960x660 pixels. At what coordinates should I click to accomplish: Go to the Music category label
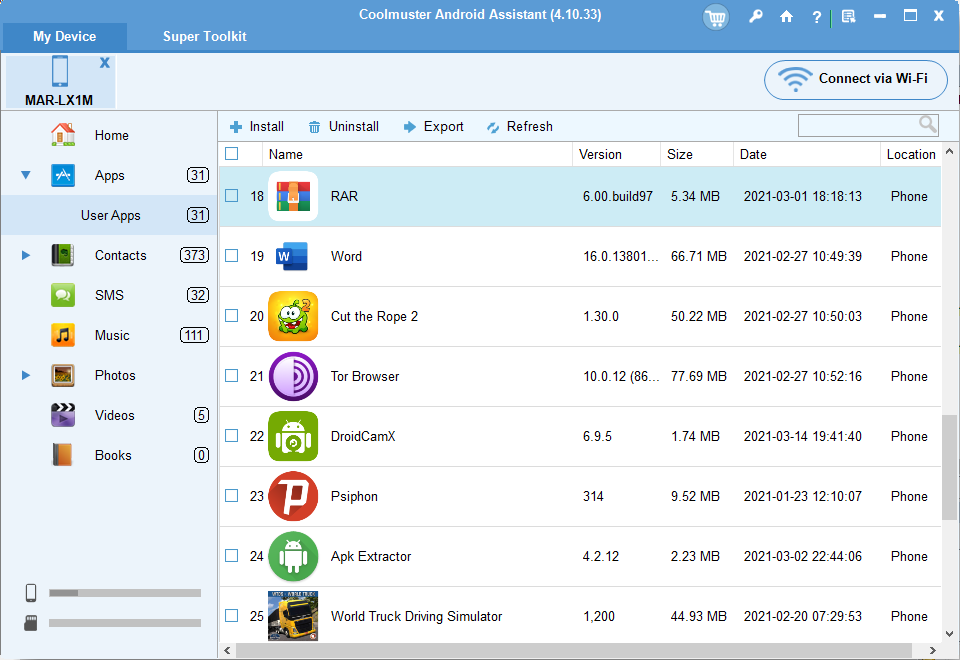pyautogui.click(x=112, y=336)
